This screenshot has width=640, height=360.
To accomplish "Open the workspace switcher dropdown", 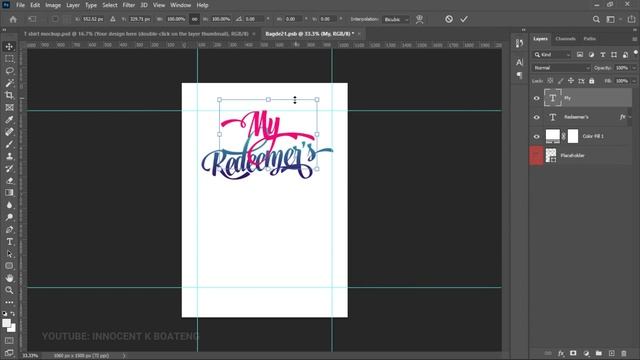I will (x=613, y=19).
